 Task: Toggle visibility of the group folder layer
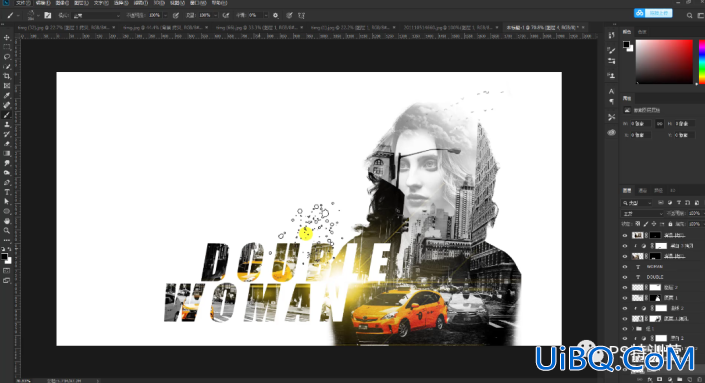coord(625,329)
